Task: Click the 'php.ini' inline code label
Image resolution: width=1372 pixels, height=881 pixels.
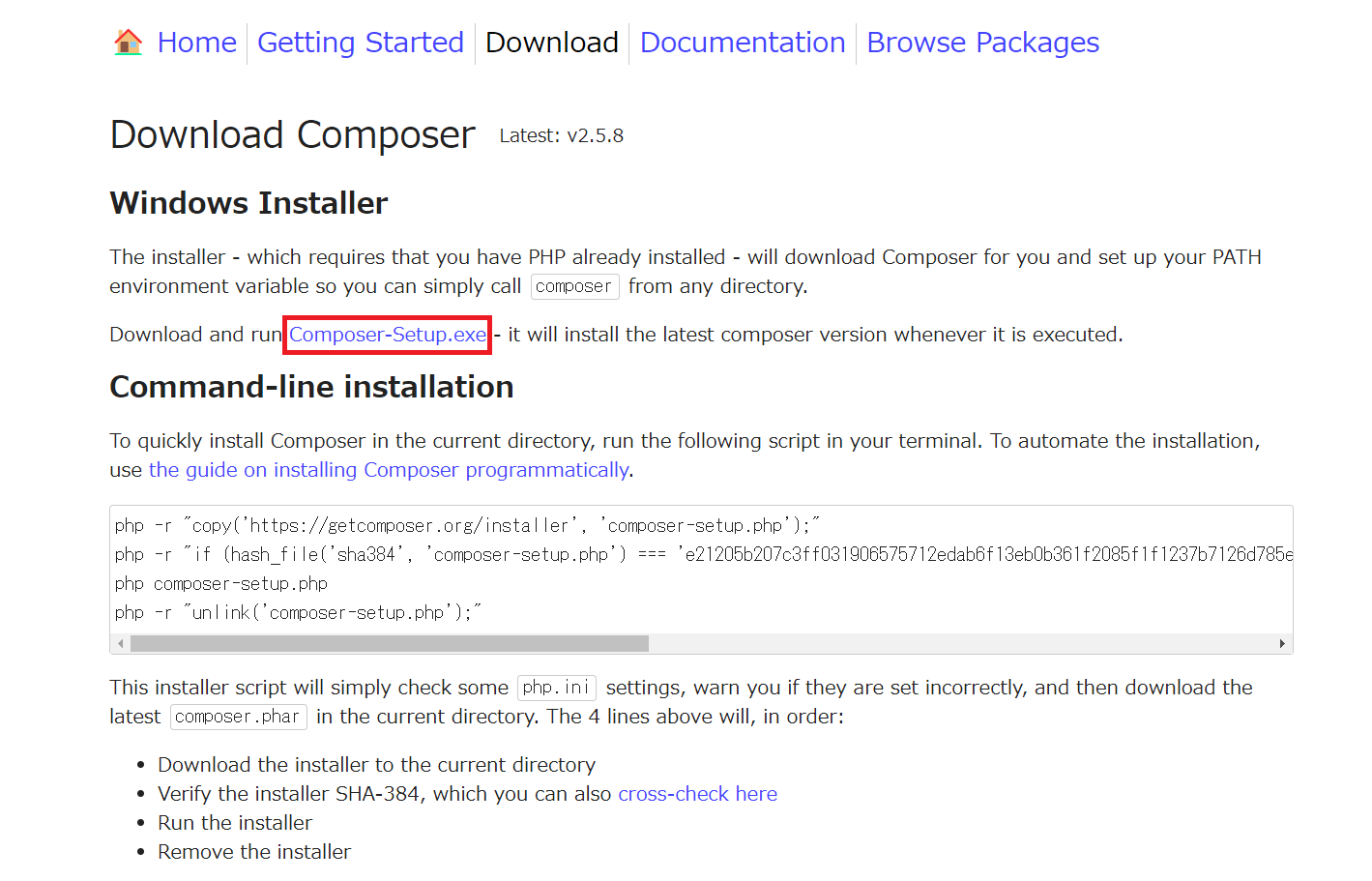Action: [556, 688]
